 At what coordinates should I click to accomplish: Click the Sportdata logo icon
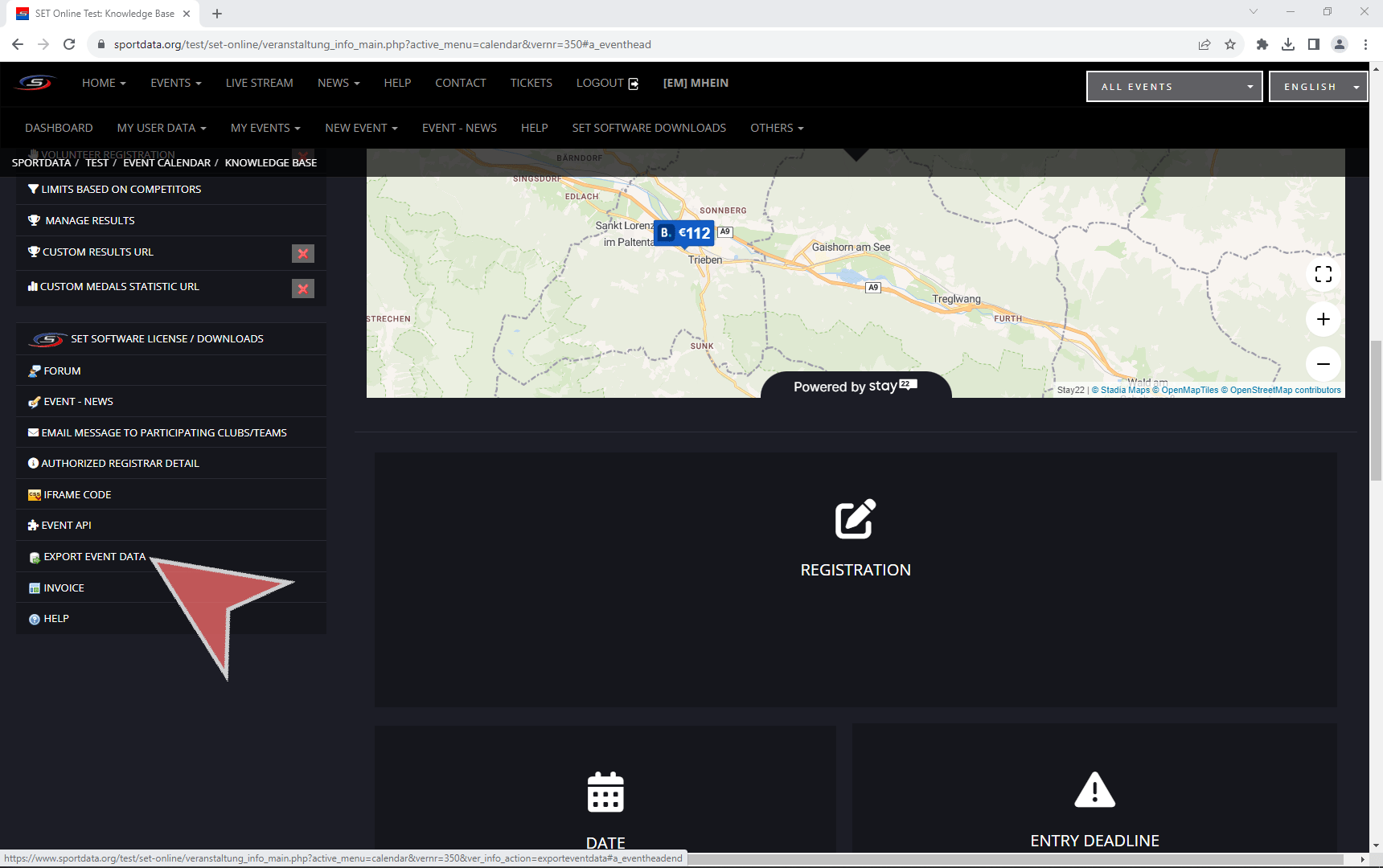click(36, 83)
